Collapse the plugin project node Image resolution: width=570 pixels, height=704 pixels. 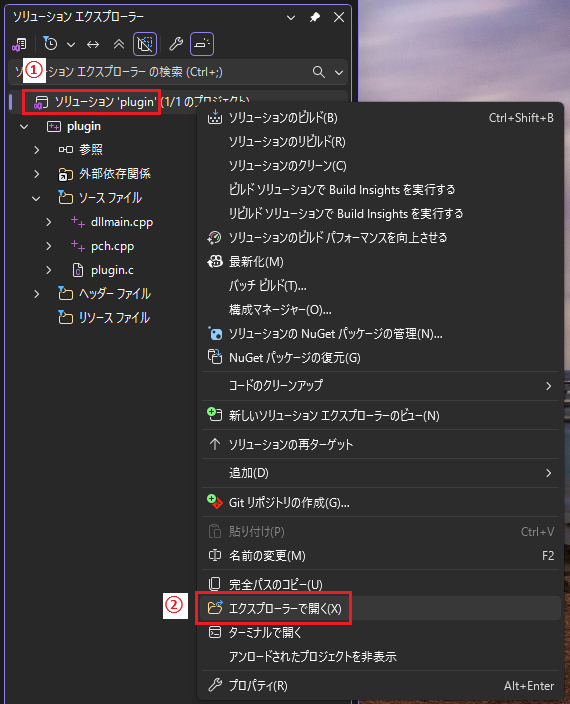tap(24, 127)
